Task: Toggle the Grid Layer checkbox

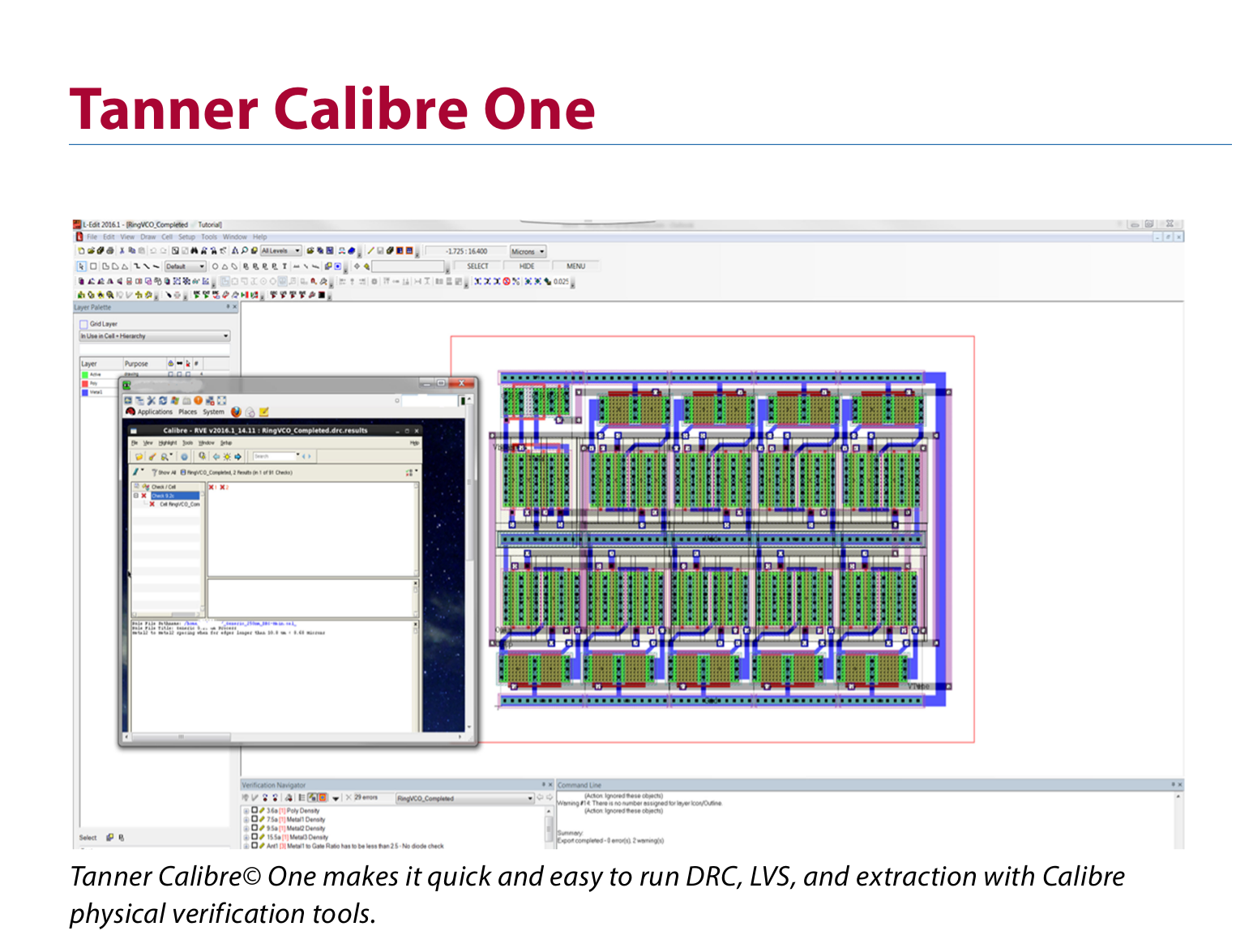Action: pyautogui.click(x=83, y=324)
